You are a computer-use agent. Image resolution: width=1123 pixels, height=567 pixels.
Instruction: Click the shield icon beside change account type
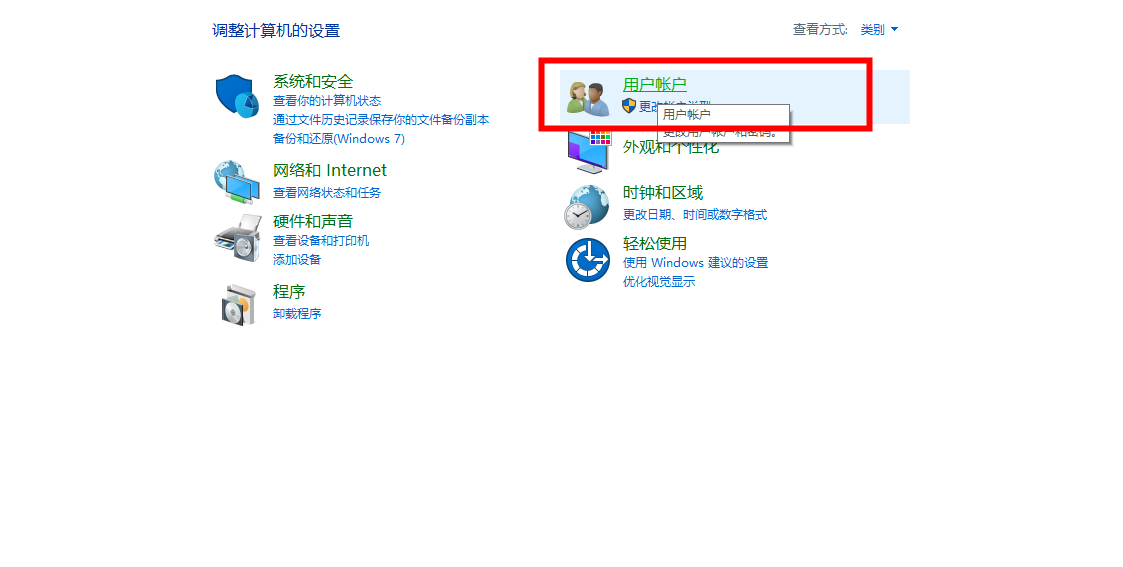(629, 106)
